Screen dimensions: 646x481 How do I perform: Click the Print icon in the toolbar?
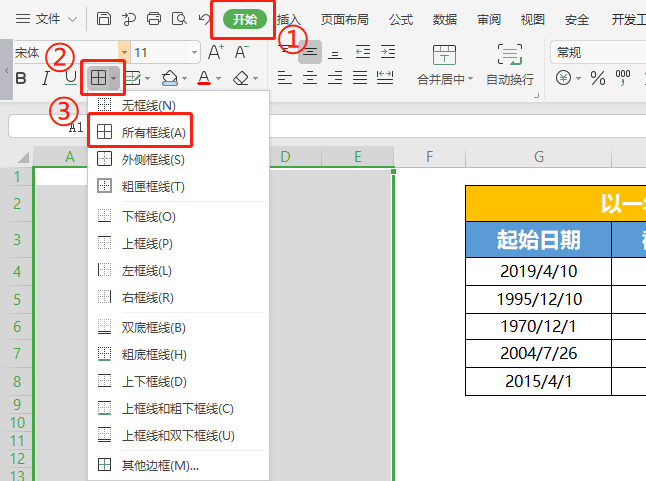click(x=154, y=19)
